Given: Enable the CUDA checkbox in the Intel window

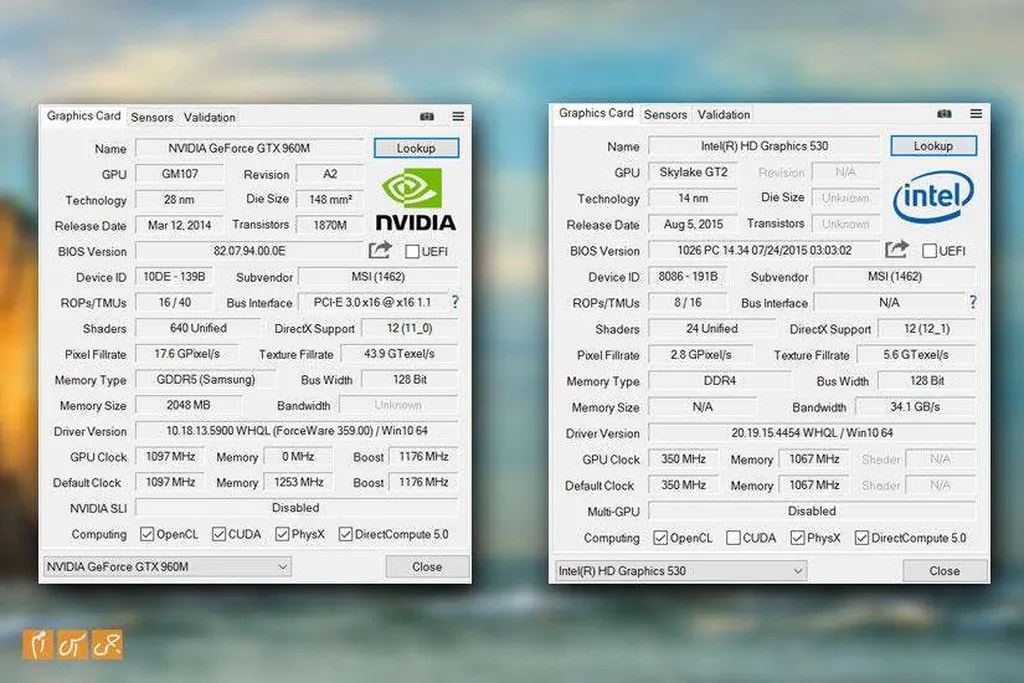Looking at the screenshot, I should 733,538.
